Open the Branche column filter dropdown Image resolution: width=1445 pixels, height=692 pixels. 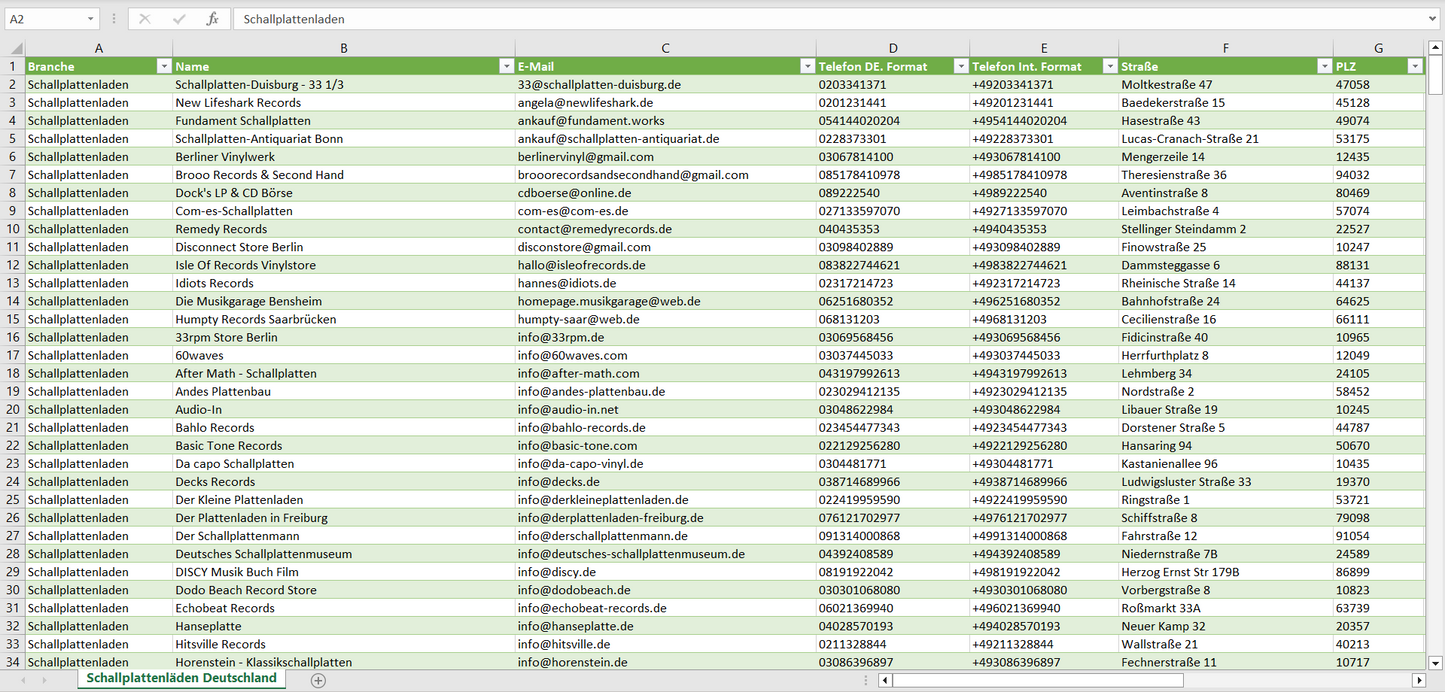pos(164,66)
